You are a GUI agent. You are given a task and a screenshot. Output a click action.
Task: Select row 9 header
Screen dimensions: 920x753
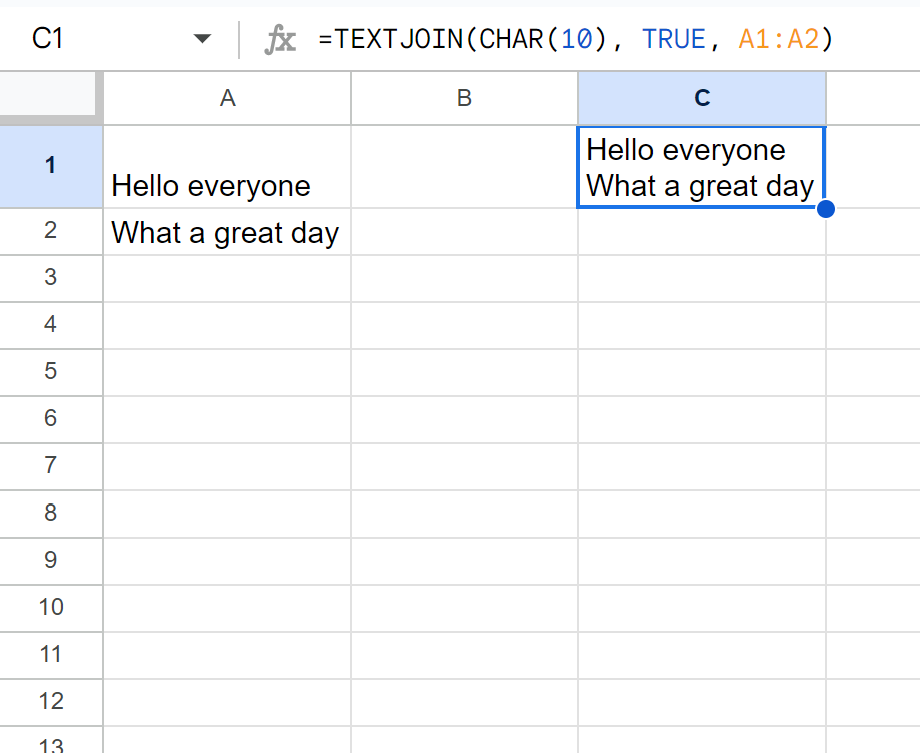(51, 561)
